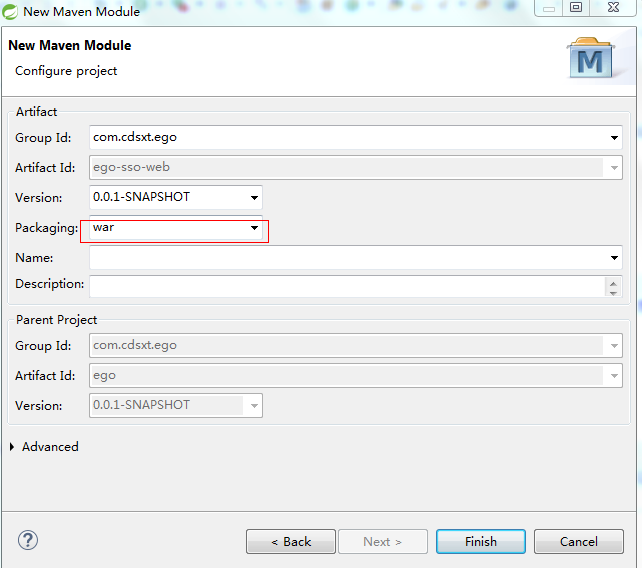The image size is (642, 568).
Task: Open the Name field dropdown arrow
Action: [x=614, y=258]
